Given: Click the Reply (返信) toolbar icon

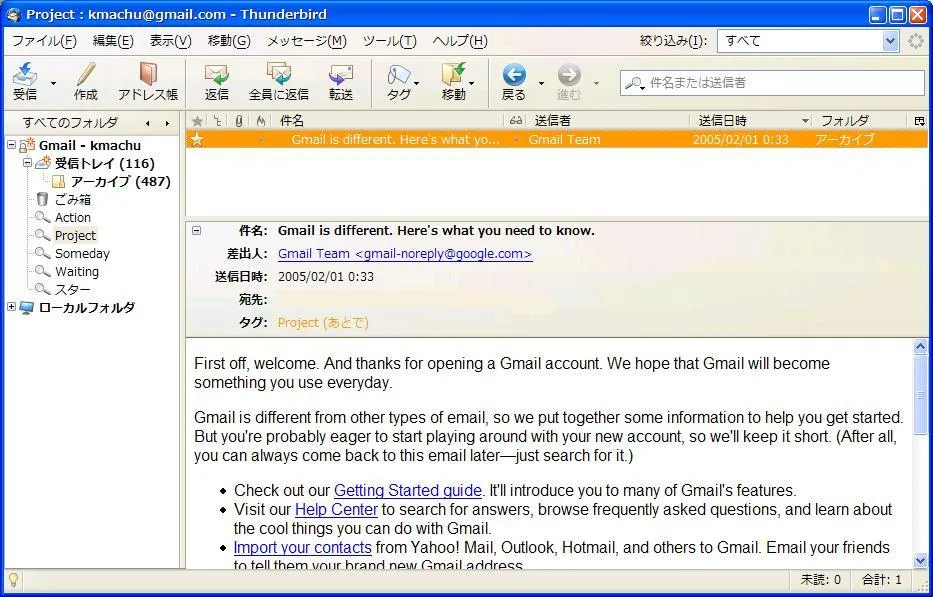Looking at the screenshot, I should click(x=216, y=75).
